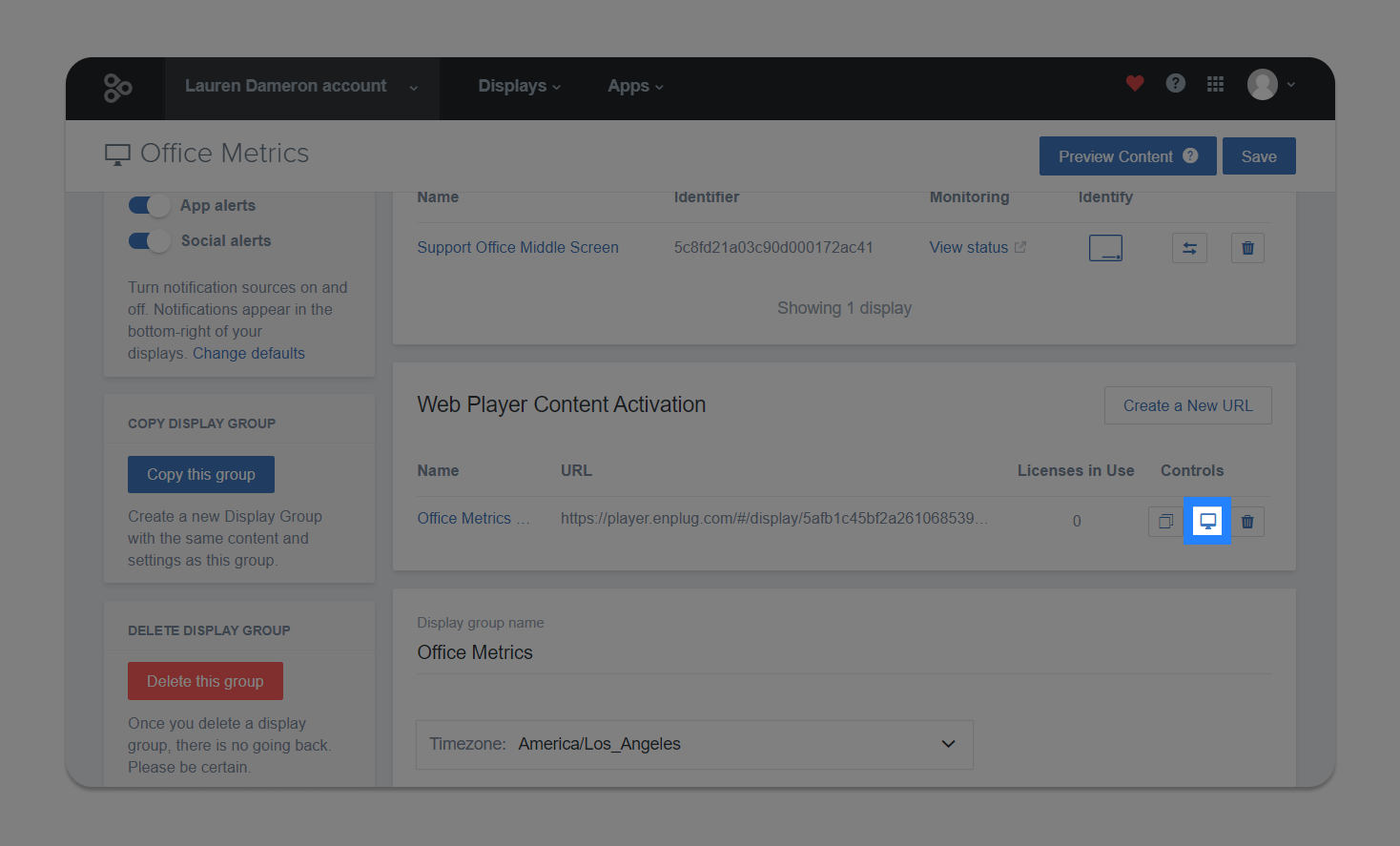Click the Save button
The height and width of the screenshot is (846, 1400).
coord(1259,156)
